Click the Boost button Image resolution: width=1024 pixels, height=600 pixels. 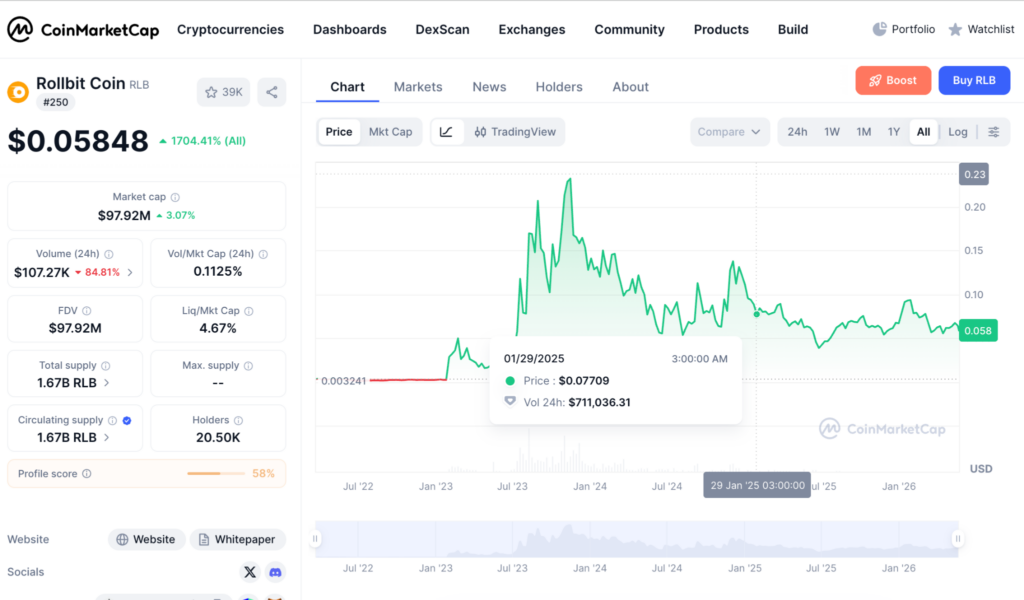pyautogui.click(x=893, y=80)
